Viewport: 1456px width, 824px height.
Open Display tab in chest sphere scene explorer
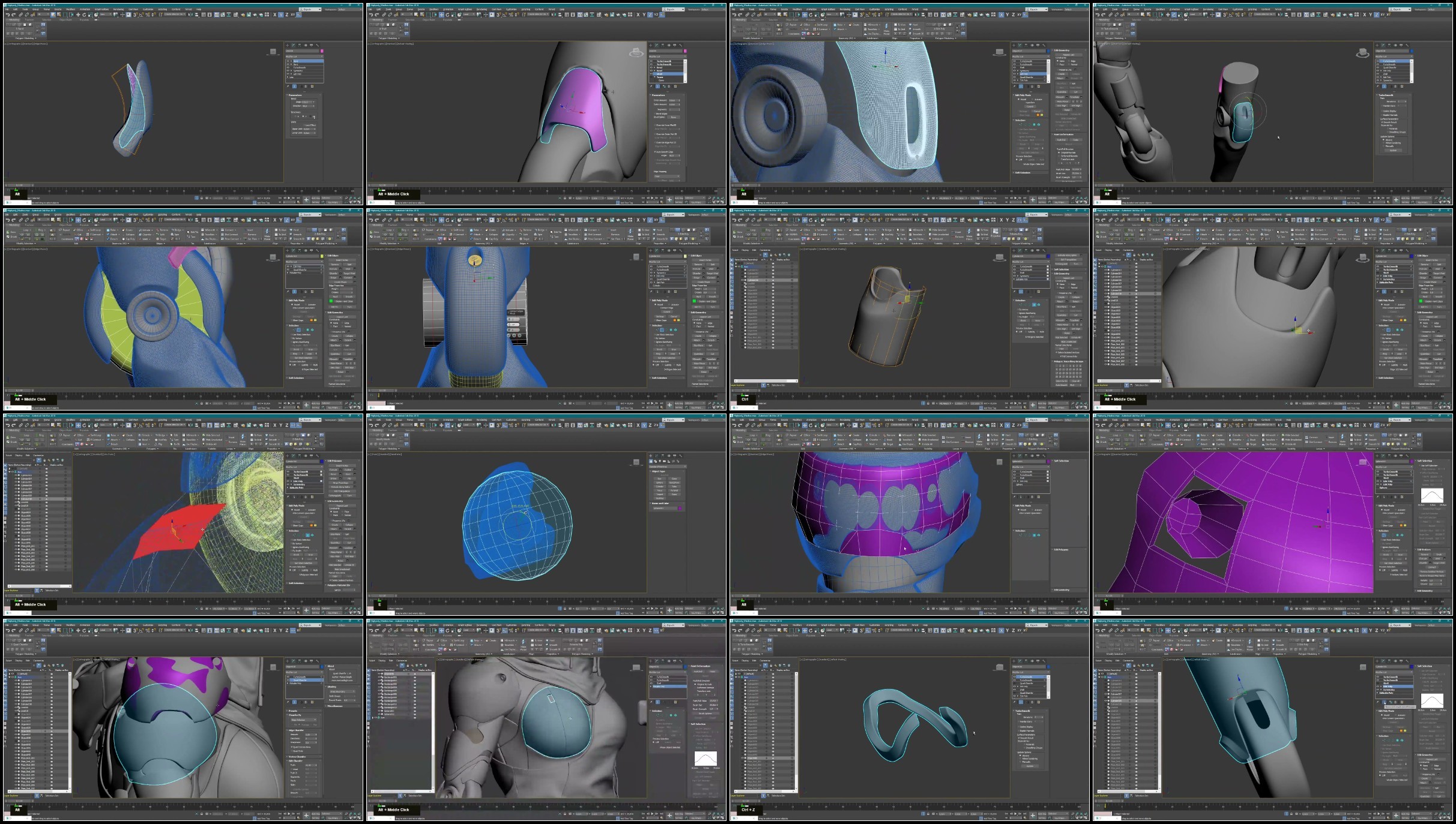pyautogui.click(x=382, y=661)
